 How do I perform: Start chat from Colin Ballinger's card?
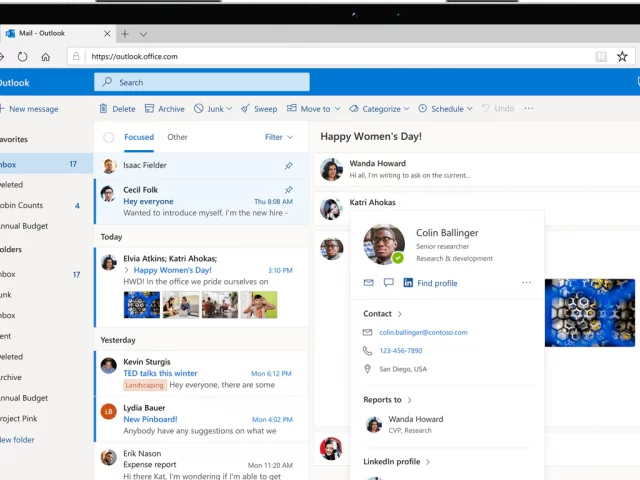(x=388, y=283)
